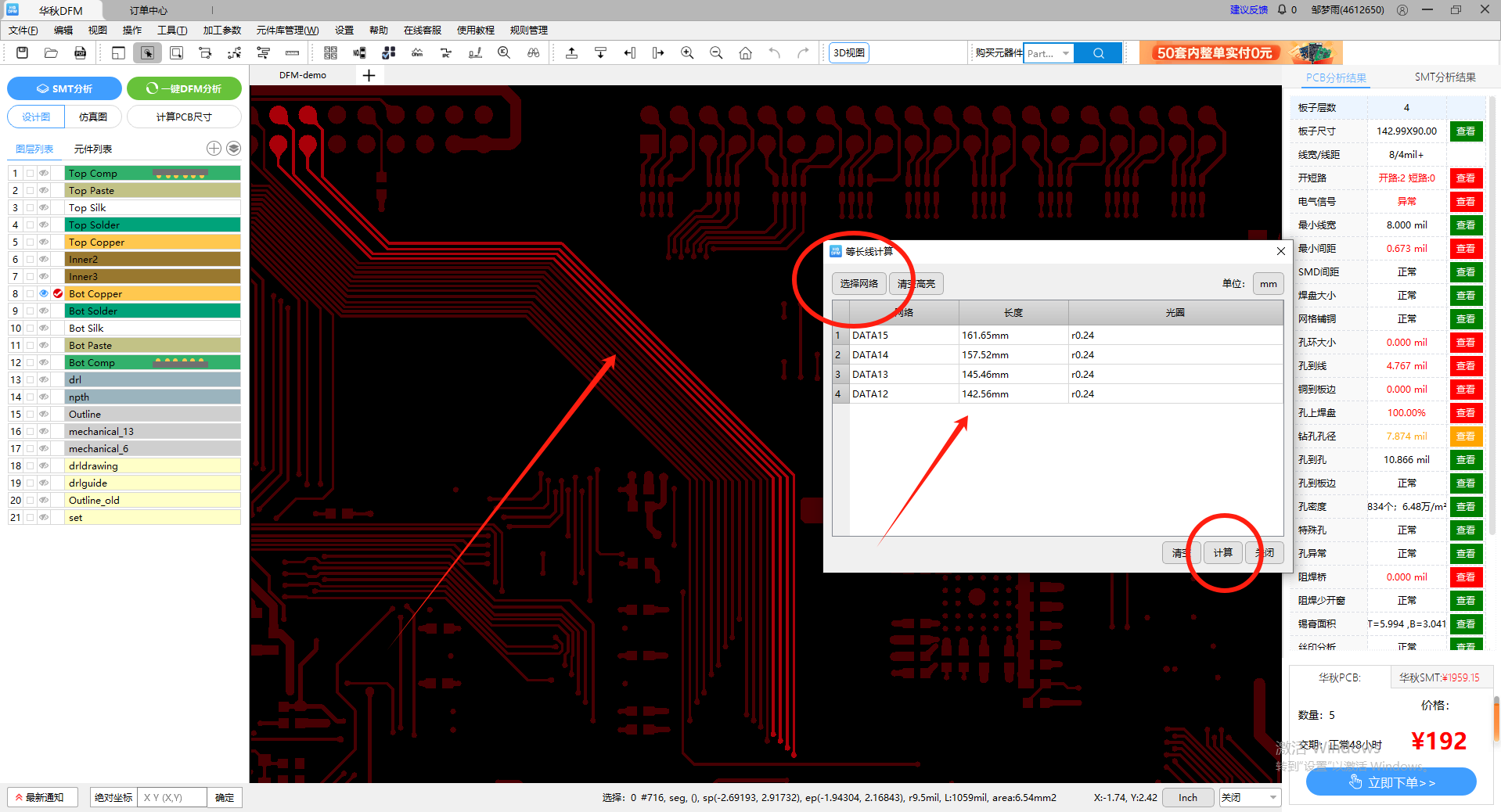Click the export PDF icon

[x=80, y=52]
